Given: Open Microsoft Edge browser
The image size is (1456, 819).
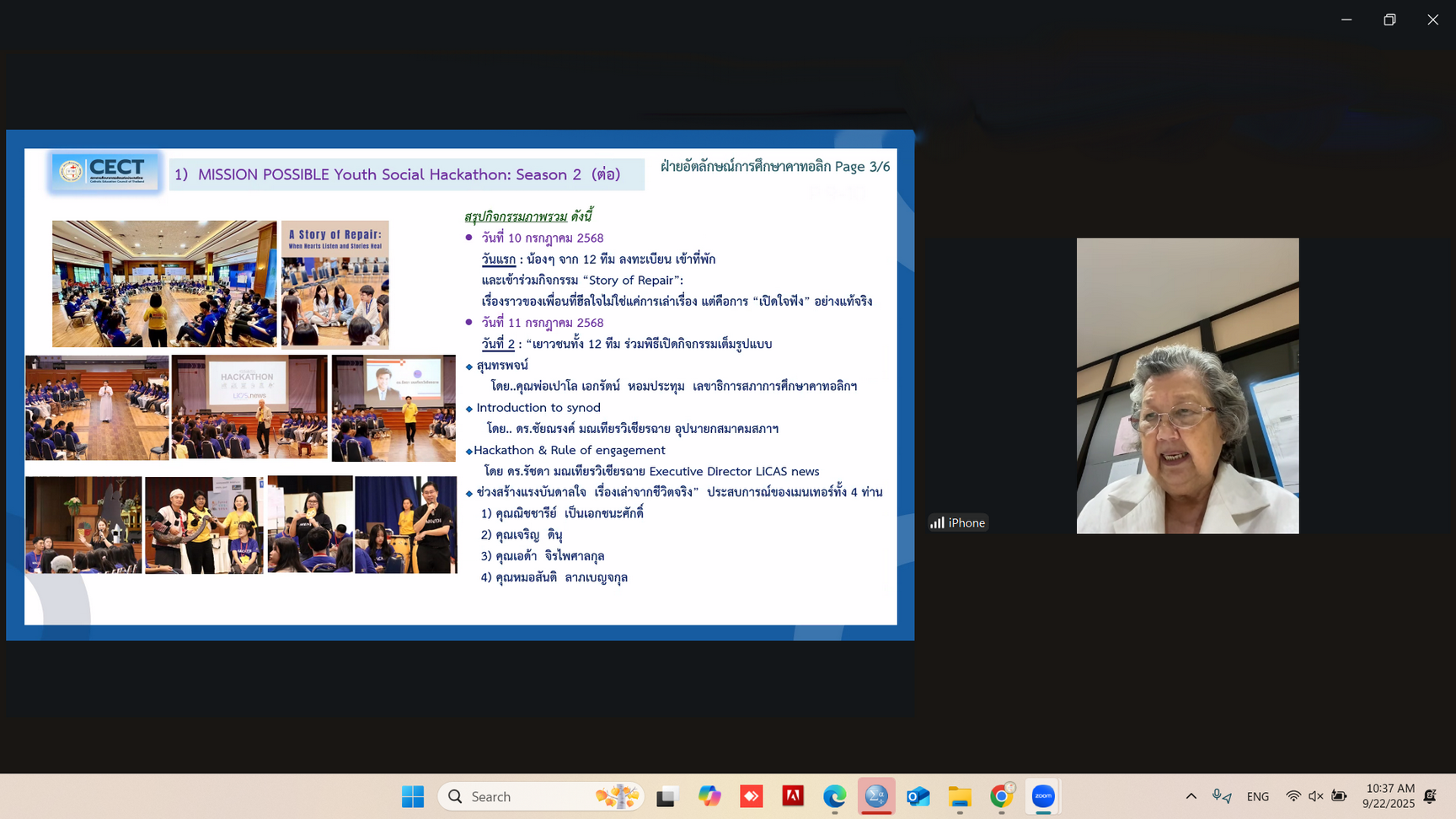Looking at the screenshot, I should point(834,796).
